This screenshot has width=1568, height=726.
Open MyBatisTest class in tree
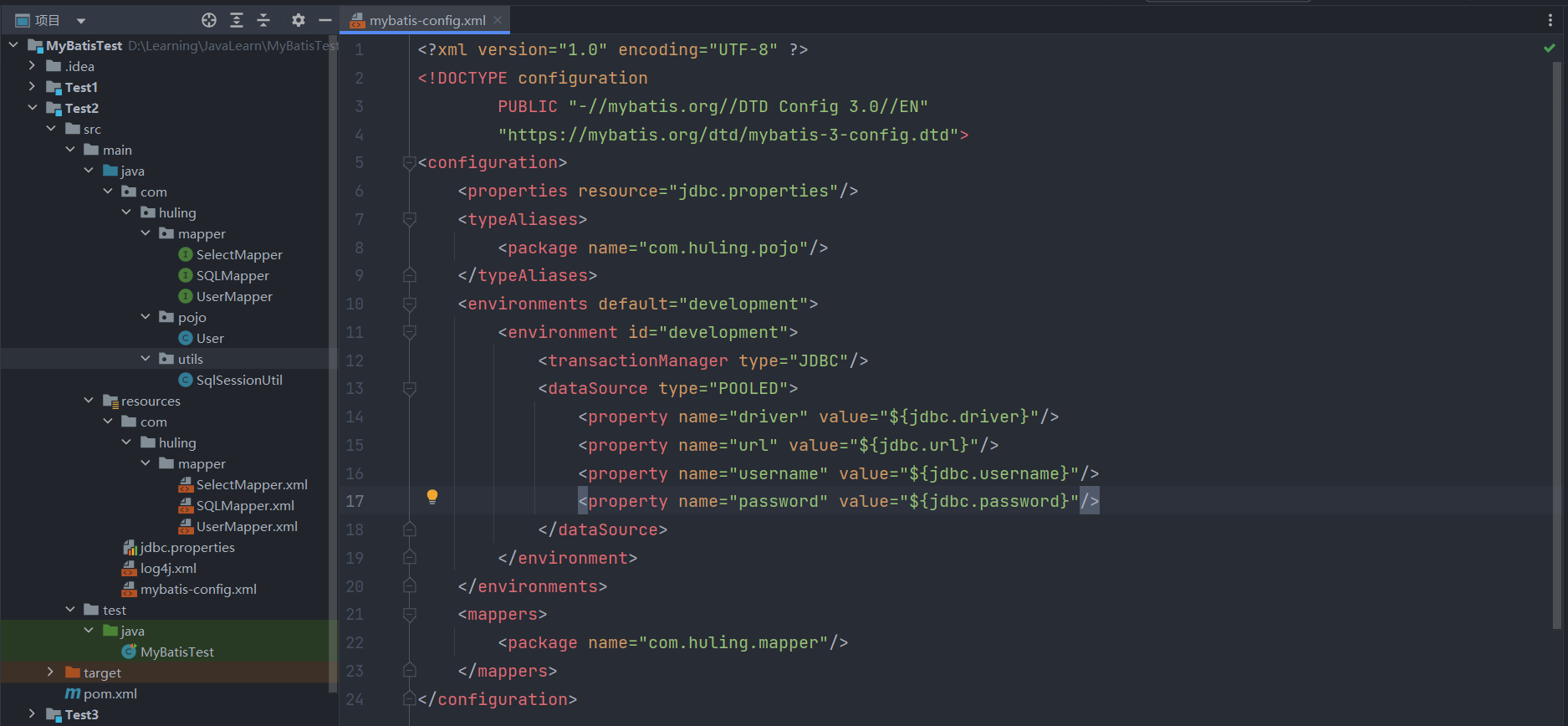pos(177,652)
